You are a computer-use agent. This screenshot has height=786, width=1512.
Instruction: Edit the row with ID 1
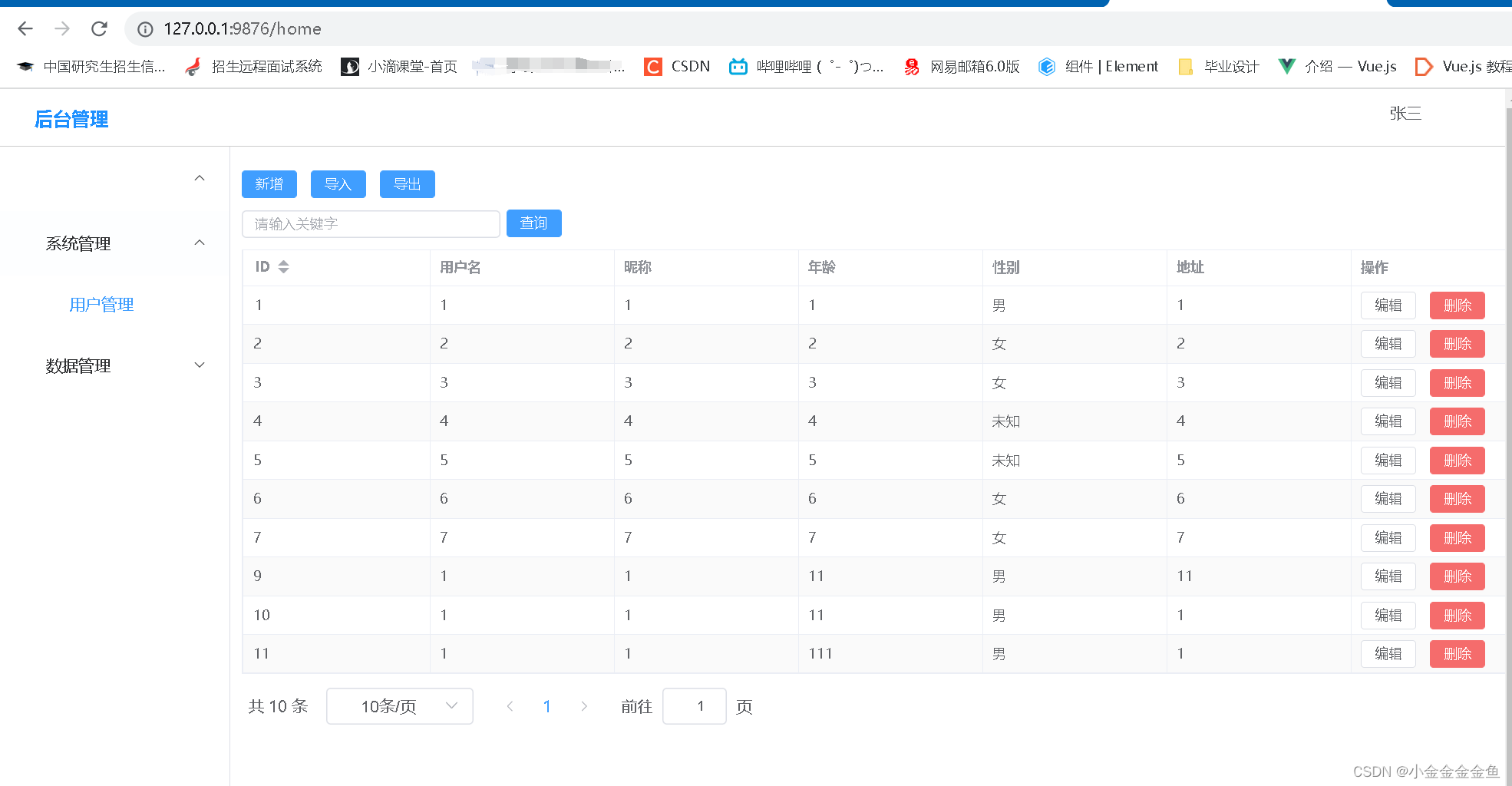(x=1388, y=305)
